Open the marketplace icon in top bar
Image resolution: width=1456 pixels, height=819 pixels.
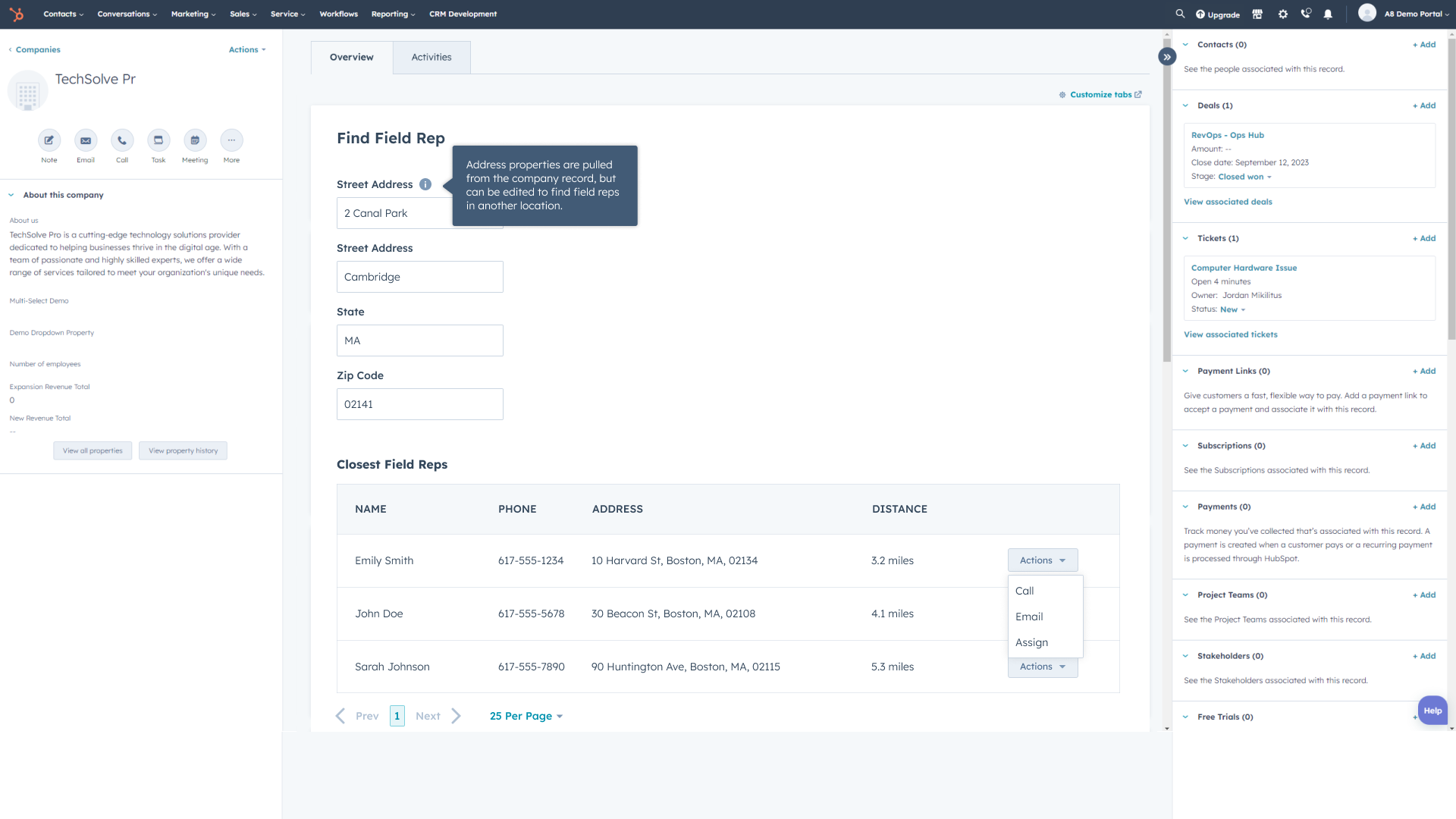pyautogui.click(x=1257, y=14)
